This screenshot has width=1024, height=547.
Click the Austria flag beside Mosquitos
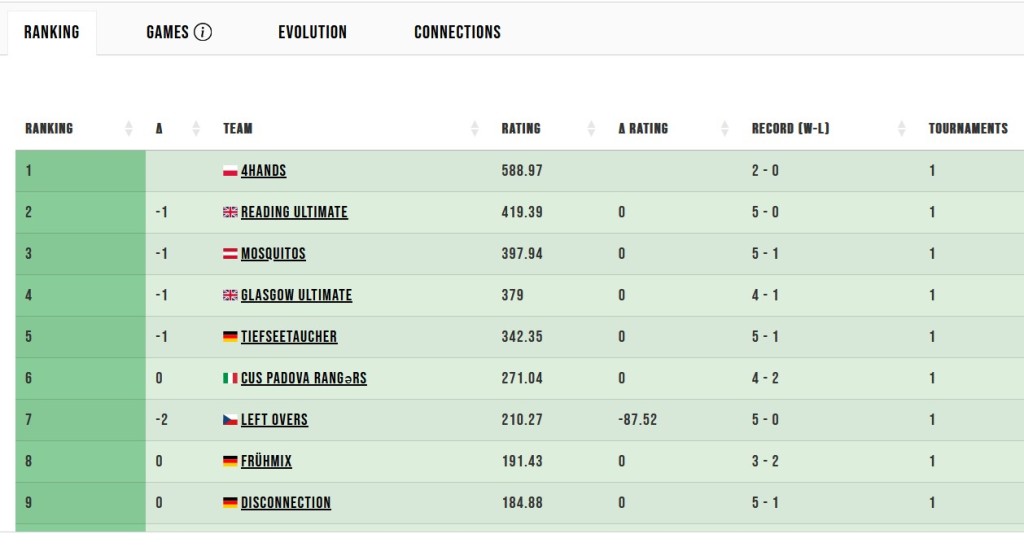[230, 254]
